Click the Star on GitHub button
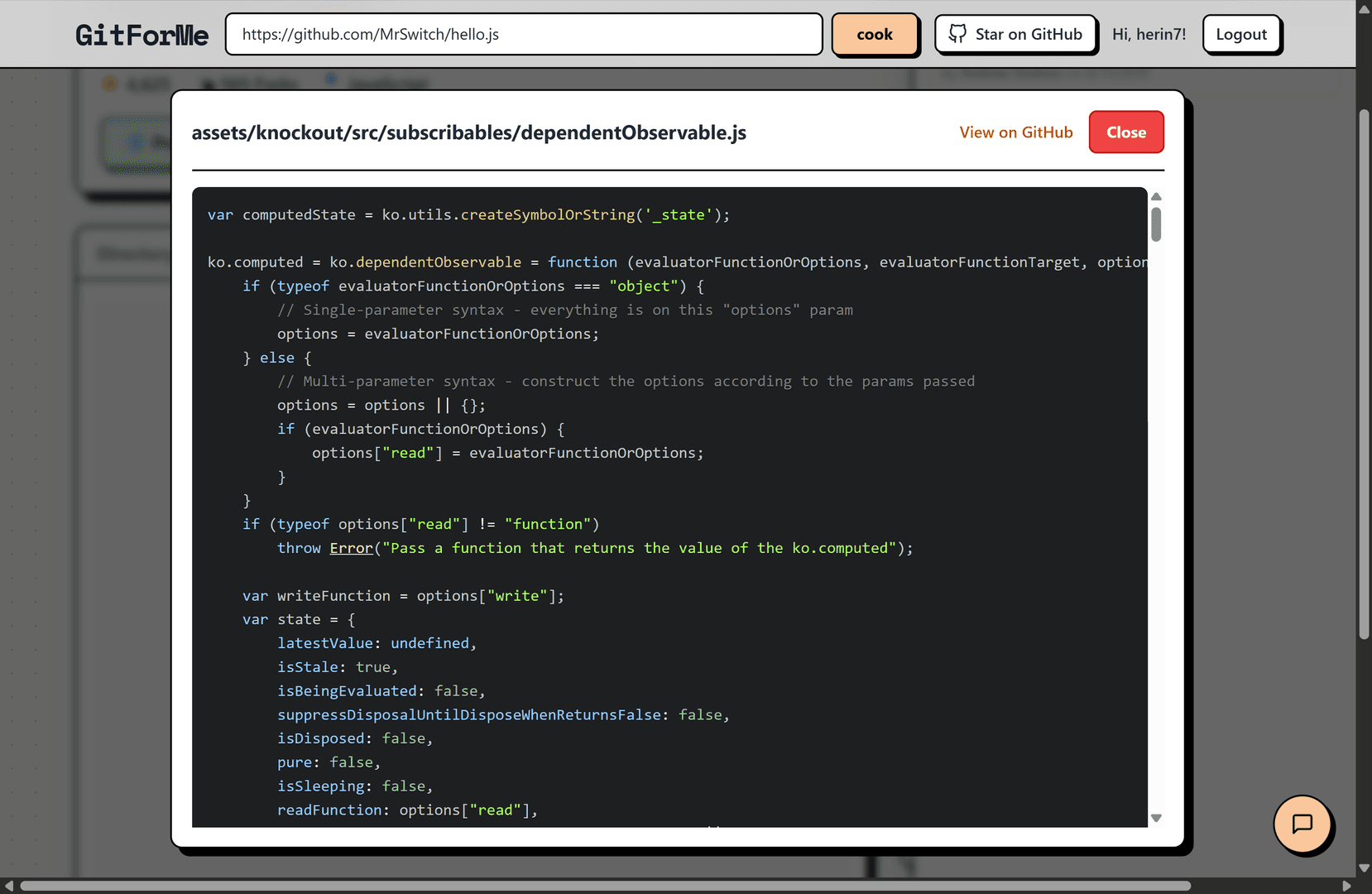The image size is (1372, 894). [1016, 34]
